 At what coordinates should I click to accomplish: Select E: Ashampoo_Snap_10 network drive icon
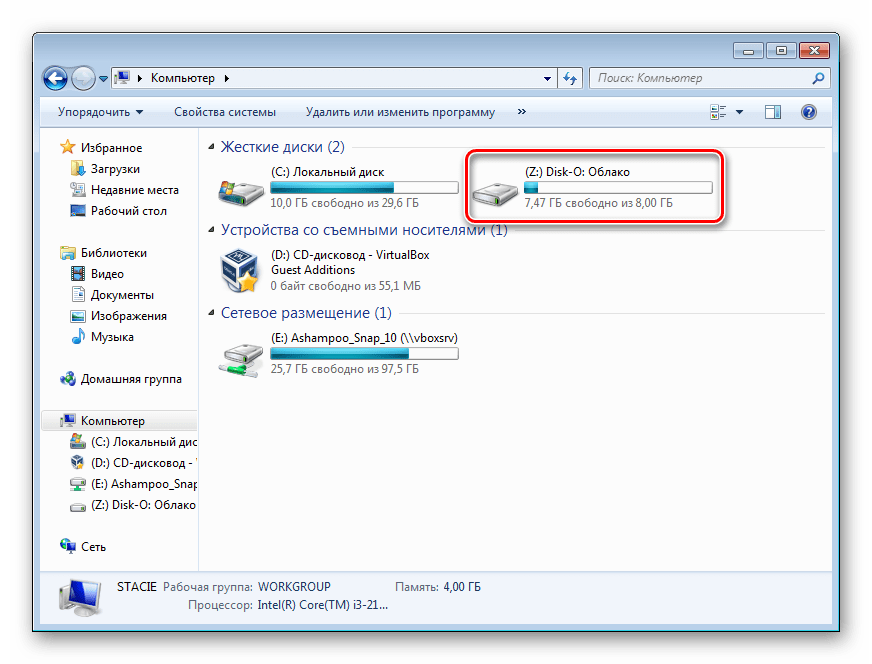(x=240, y=354)
